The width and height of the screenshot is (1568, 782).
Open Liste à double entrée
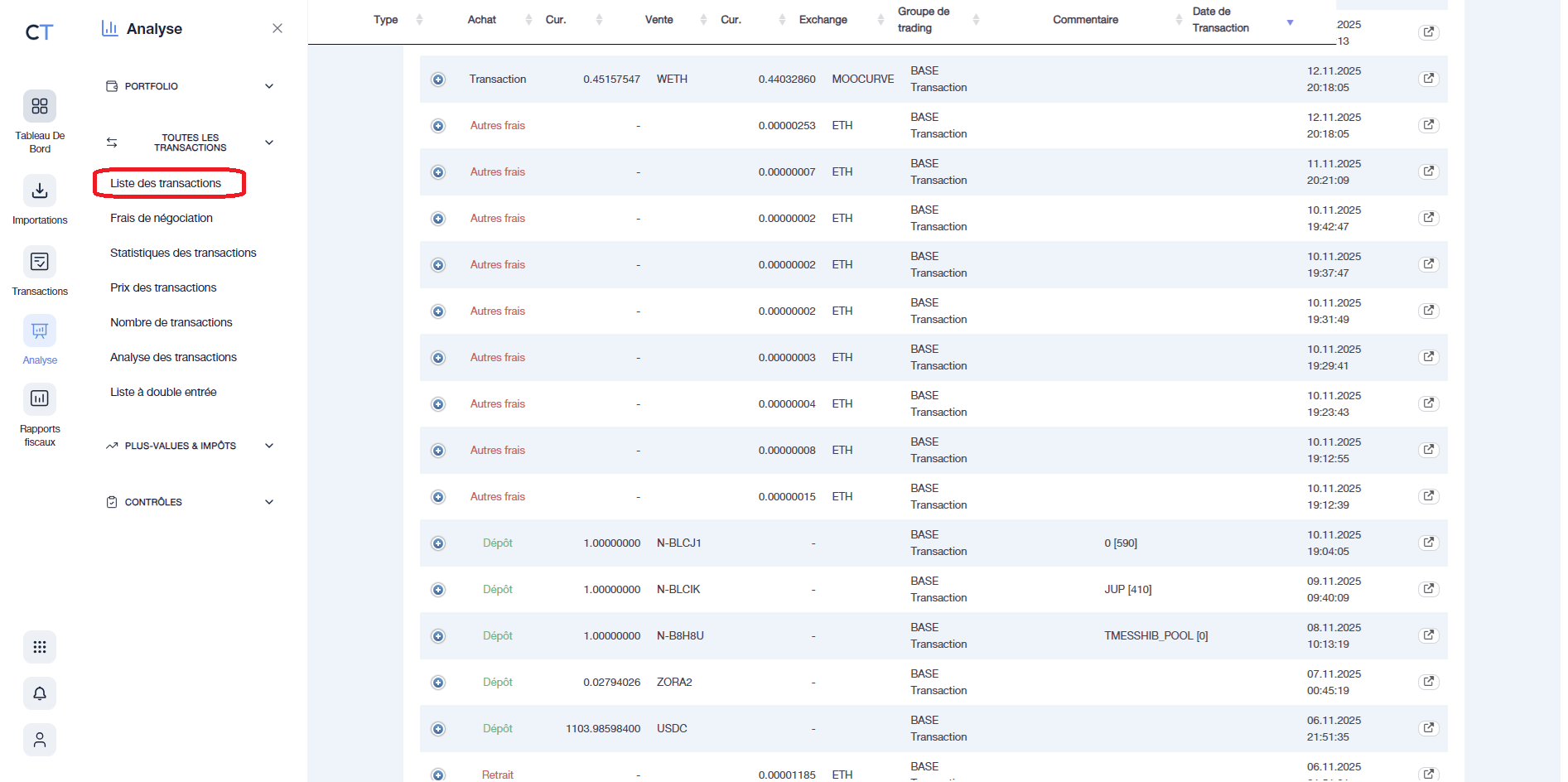pyautogui.click(x=163, y=391)
